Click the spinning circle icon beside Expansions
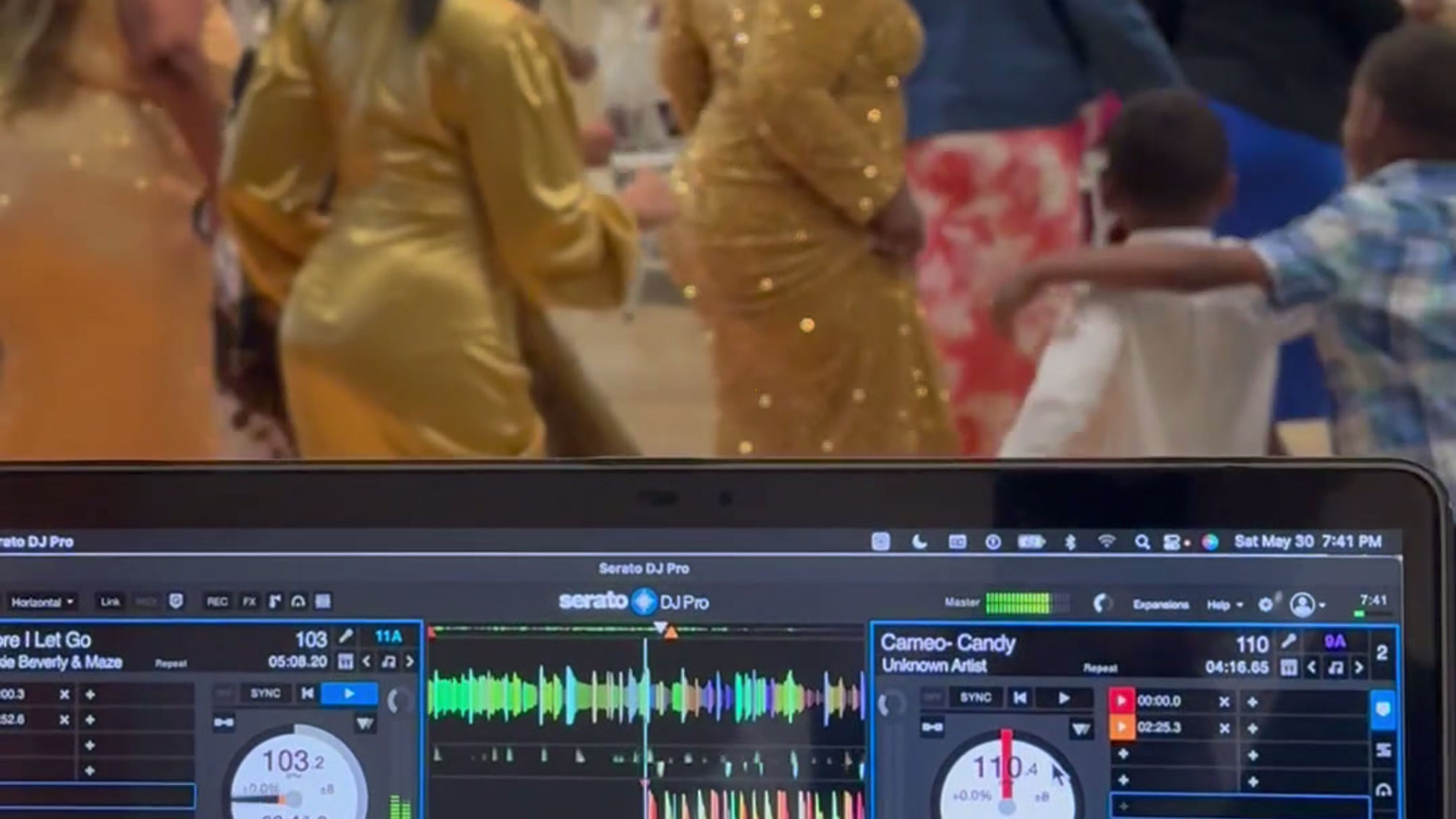The height and width of the screenshot is (819, 1456). point(1102,603)
